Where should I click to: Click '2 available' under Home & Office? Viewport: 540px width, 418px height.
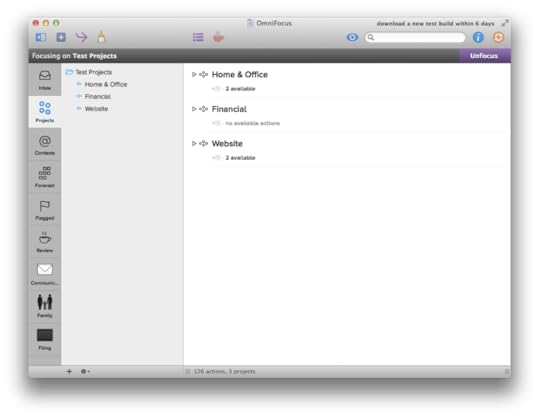click(x=240, y=89)
